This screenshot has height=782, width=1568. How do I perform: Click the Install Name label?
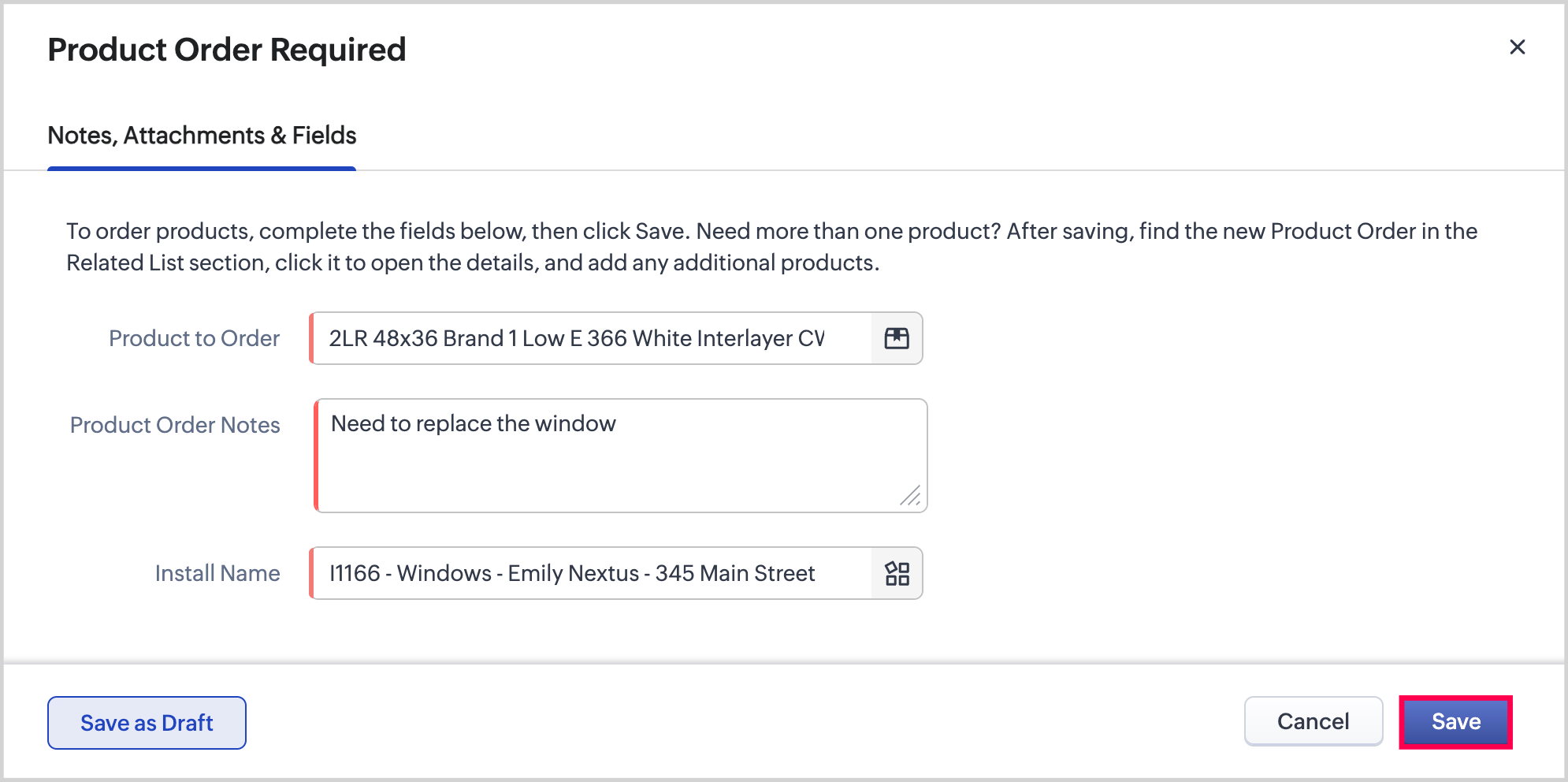(217, 573)
